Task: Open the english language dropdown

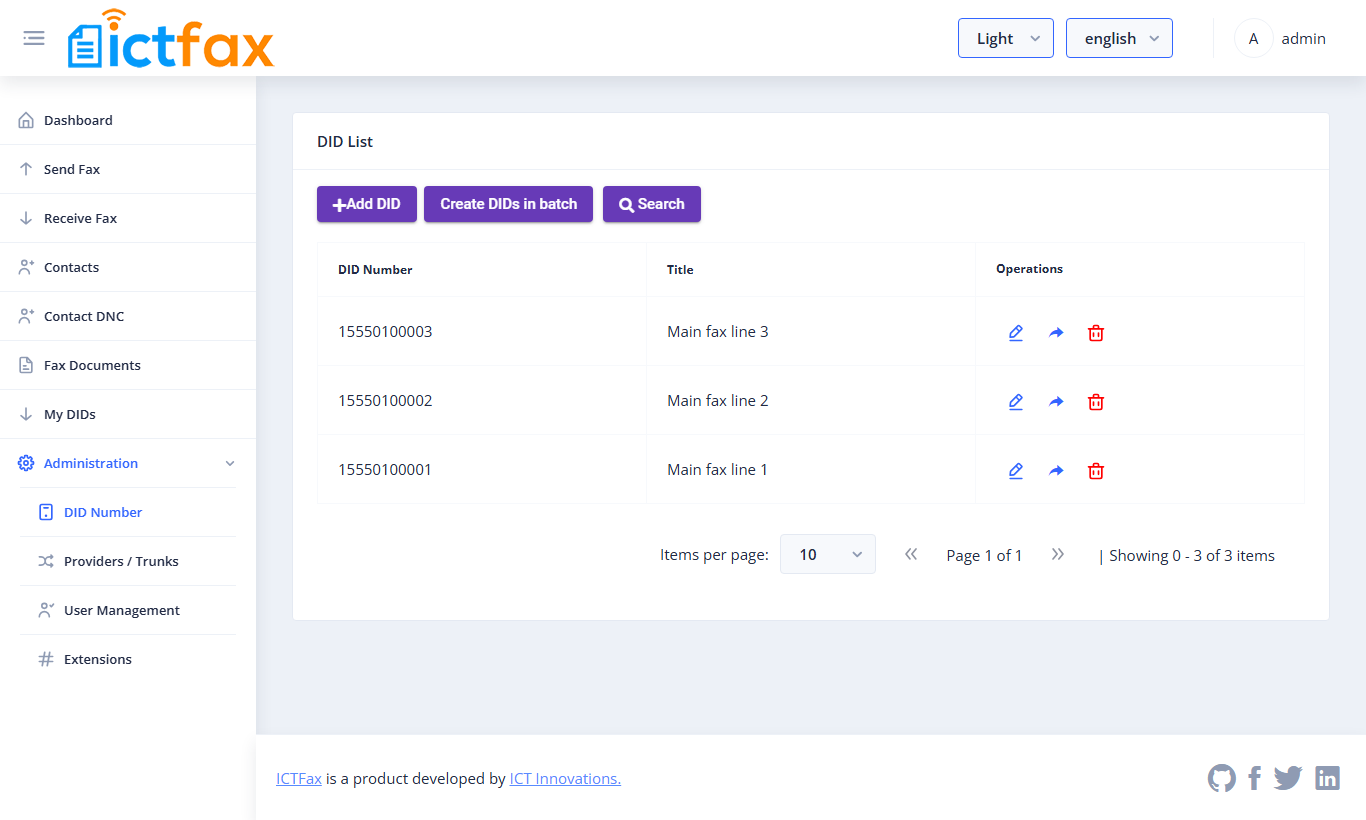Action: [x=1119, y=38]
